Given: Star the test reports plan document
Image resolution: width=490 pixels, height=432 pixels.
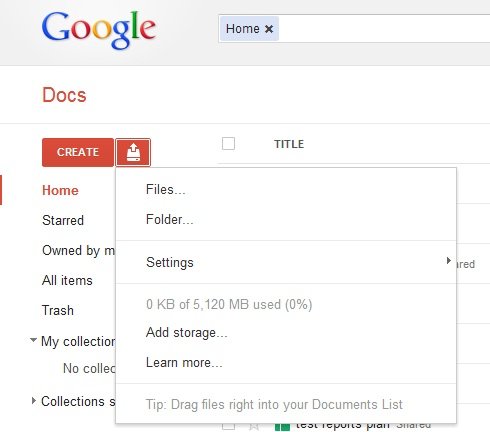Looking at the screenshot, I should point(254,427).
